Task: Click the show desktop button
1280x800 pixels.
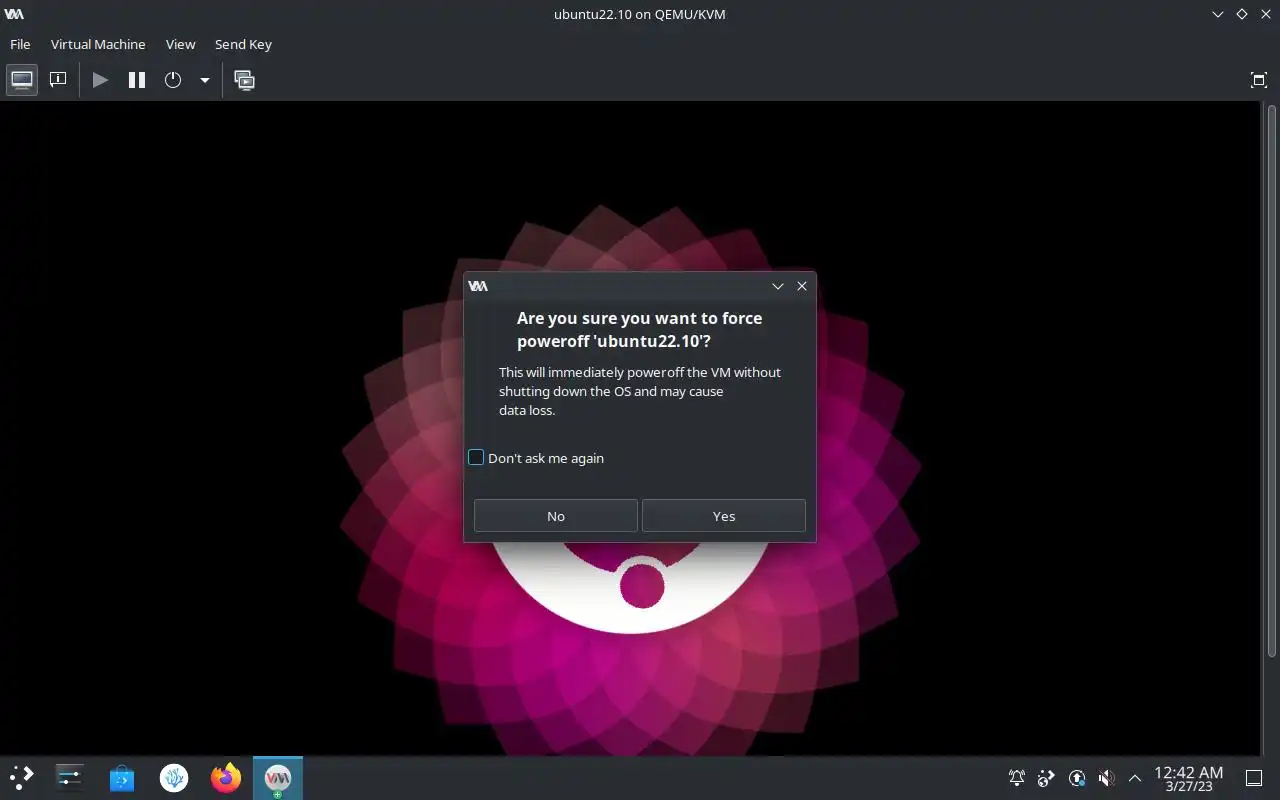Action: coord(1254,777)
